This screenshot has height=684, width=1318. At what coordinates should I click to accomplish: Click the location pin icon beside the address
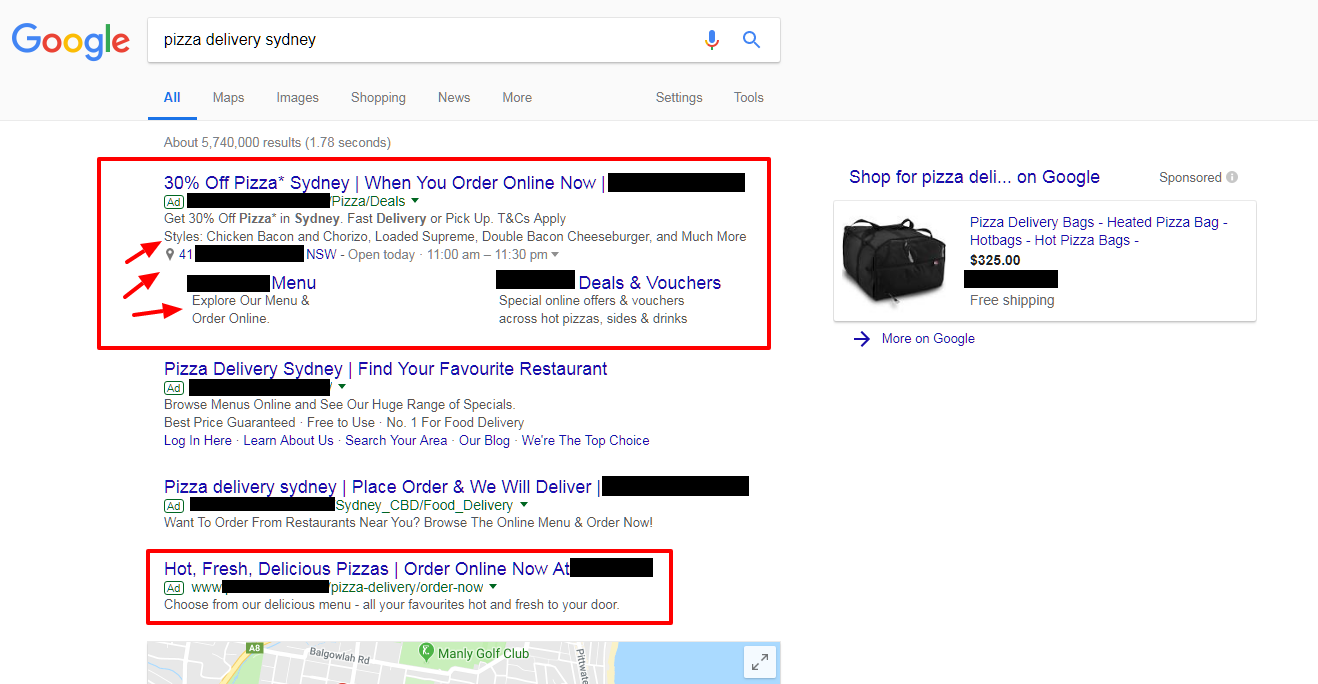point(170,255)
